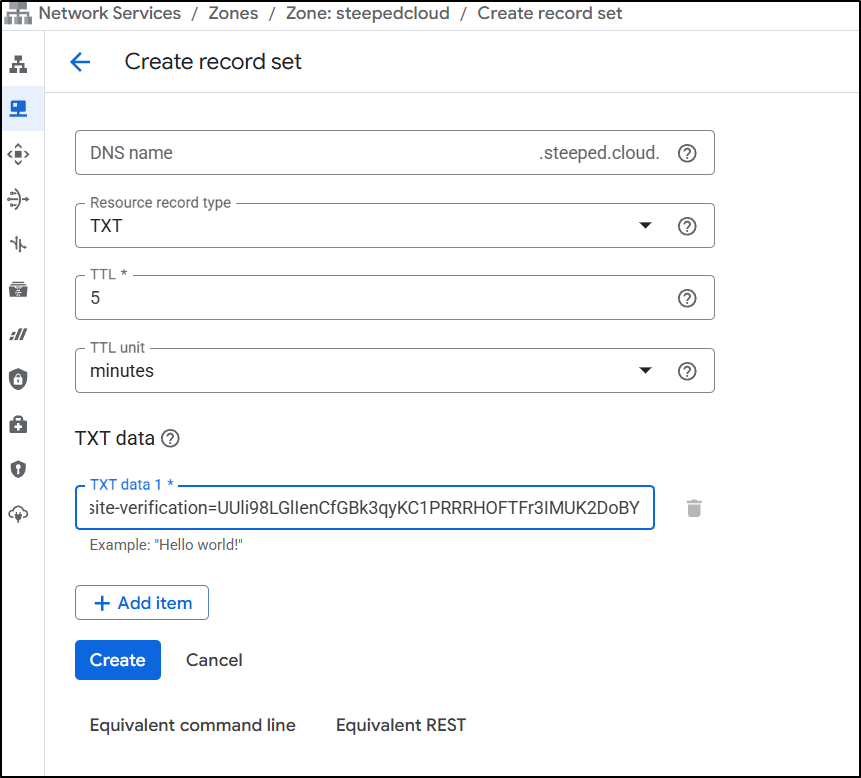Click the network hierarchy icon in sidebar
861x778 pixels.
(x=19, y=65)
